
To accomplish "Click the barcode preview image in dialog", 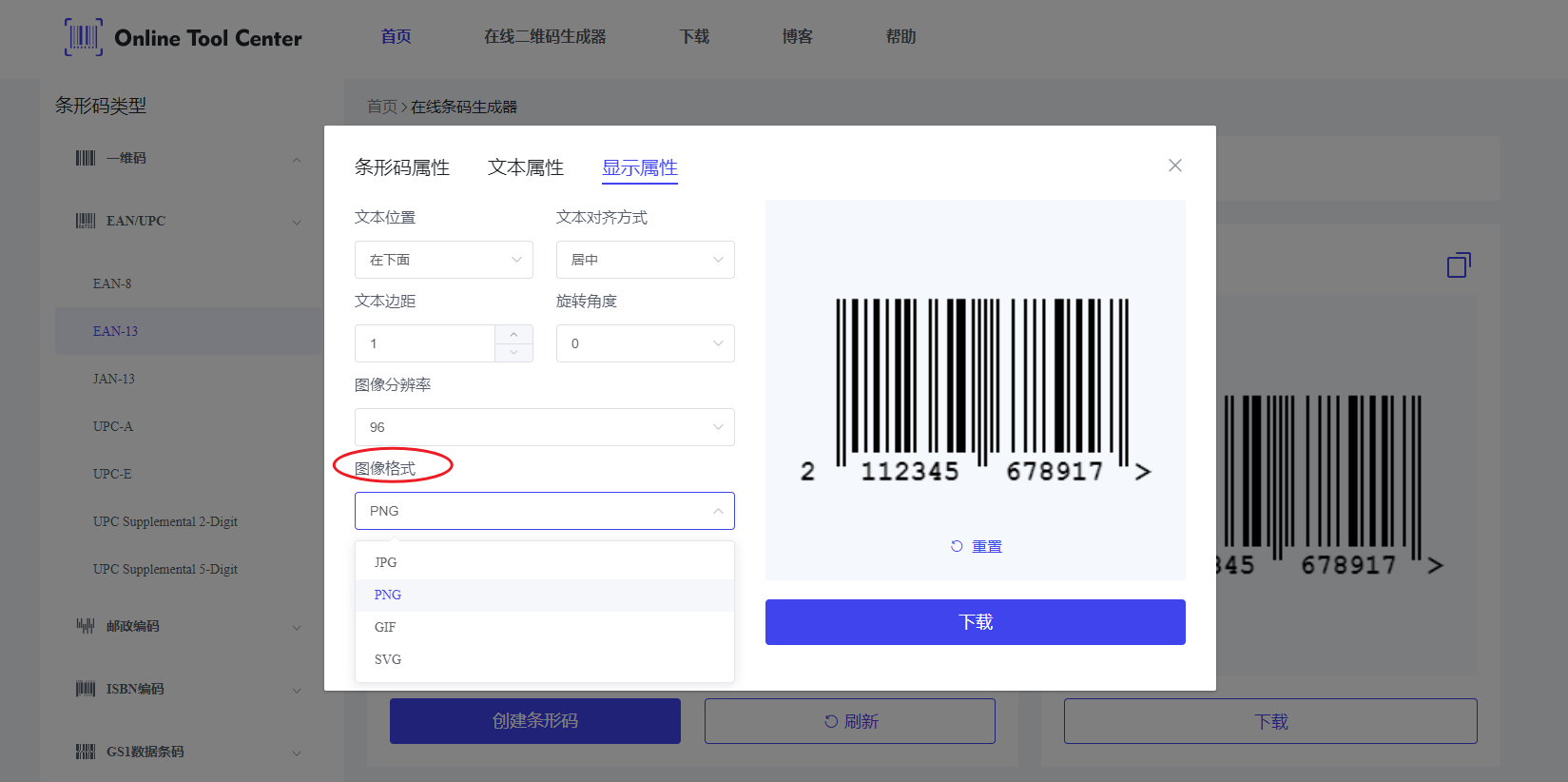I will tap(976, 390).
